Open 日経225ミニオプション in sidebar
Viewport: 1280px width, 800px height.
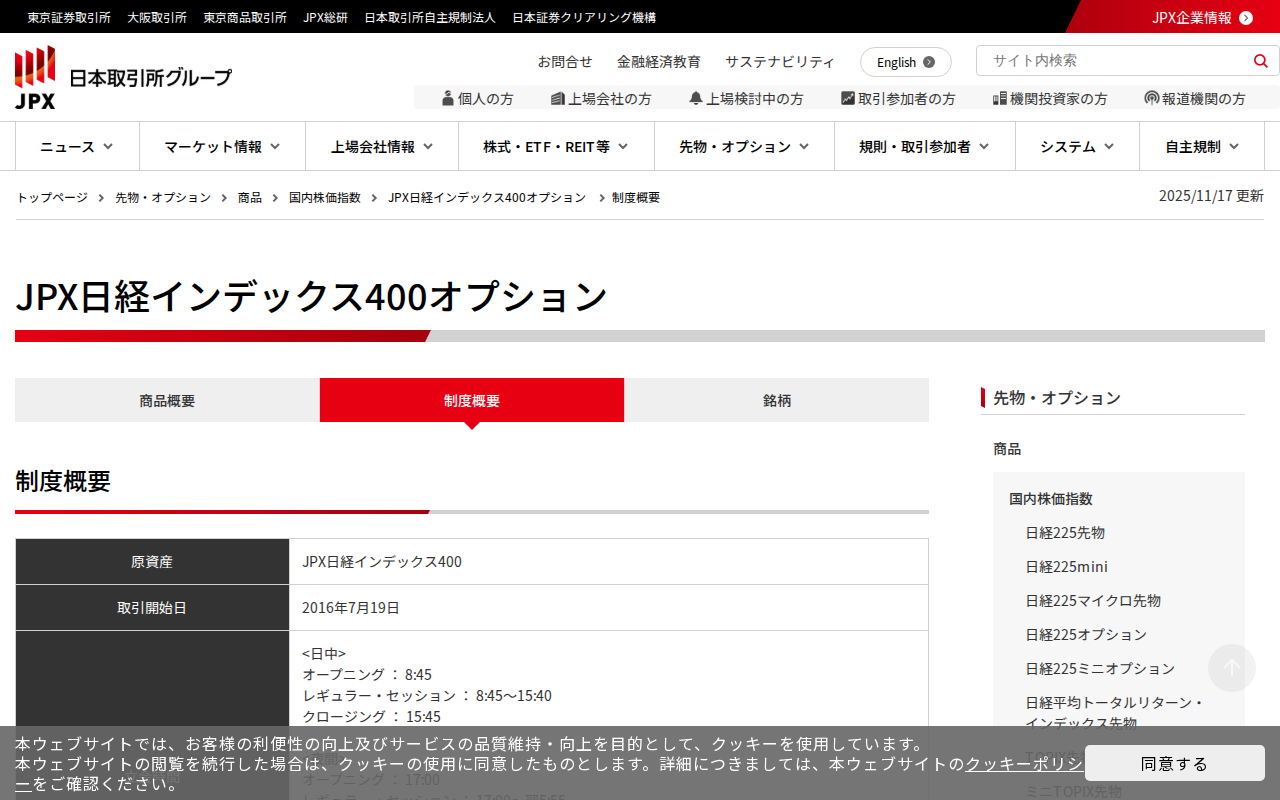point(1100,669)
